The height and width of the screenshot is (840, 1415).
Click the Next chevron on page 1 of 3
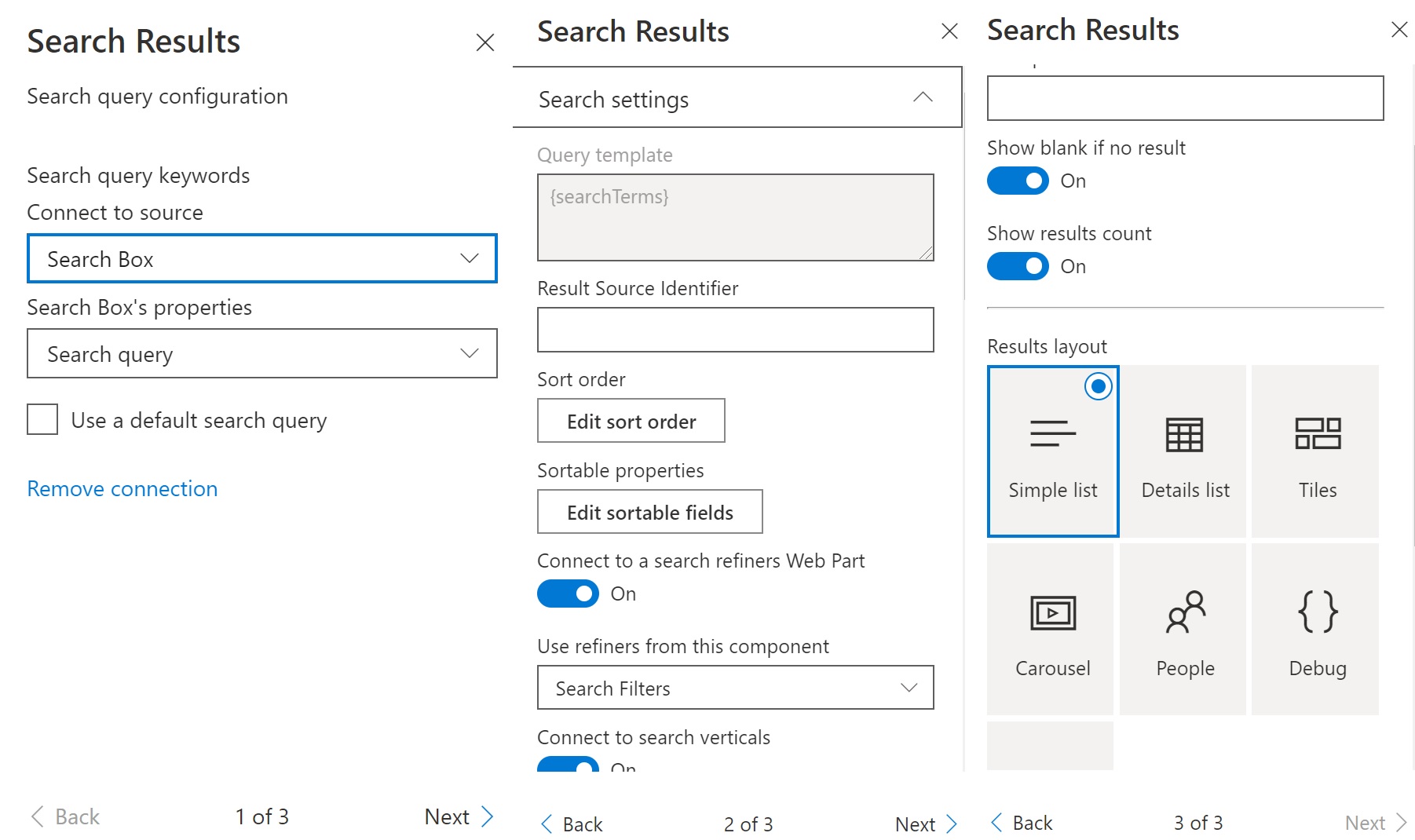coord(487,816)
